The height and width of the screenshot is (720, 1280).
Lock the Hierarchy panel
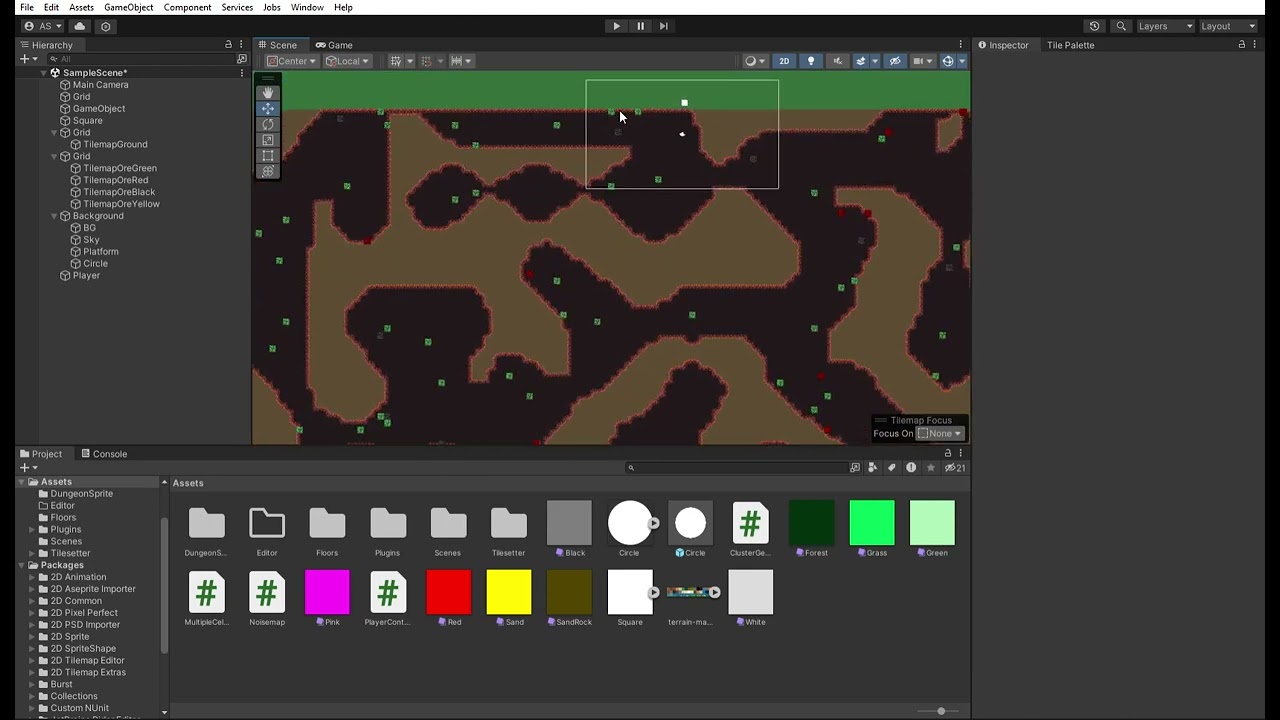point(228,45)
